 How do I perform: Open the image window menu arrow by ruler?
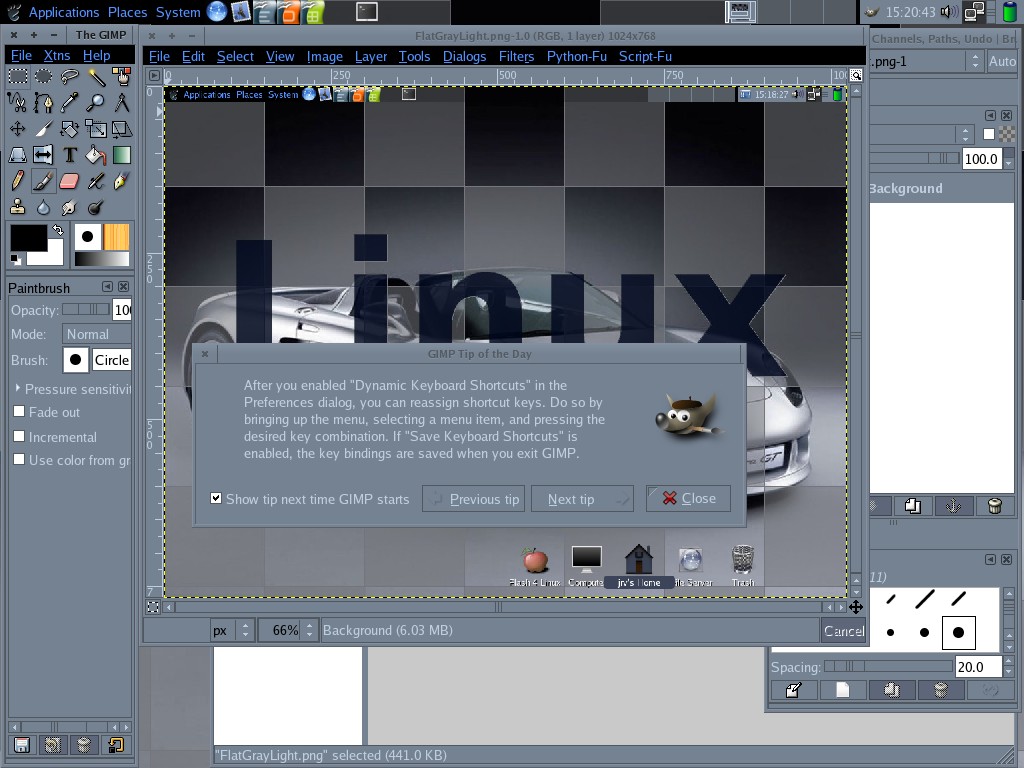(x=154, y=76)
